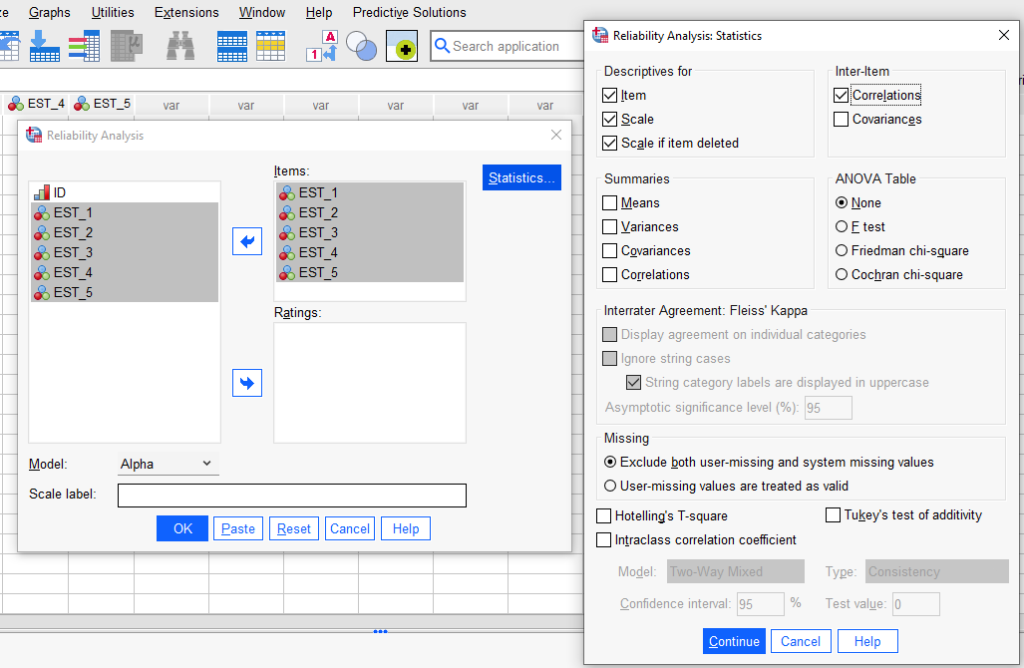
Task: Enable Inter-Item Covariances checkbox
Action: (x=841, y=120)
